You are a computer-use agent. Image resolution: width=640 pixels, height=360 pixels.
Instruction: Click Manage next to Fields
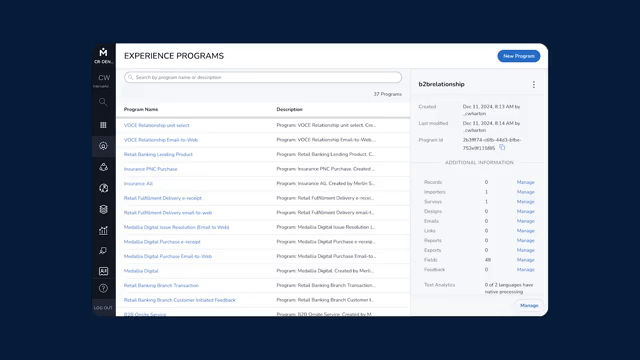point(525,260)
